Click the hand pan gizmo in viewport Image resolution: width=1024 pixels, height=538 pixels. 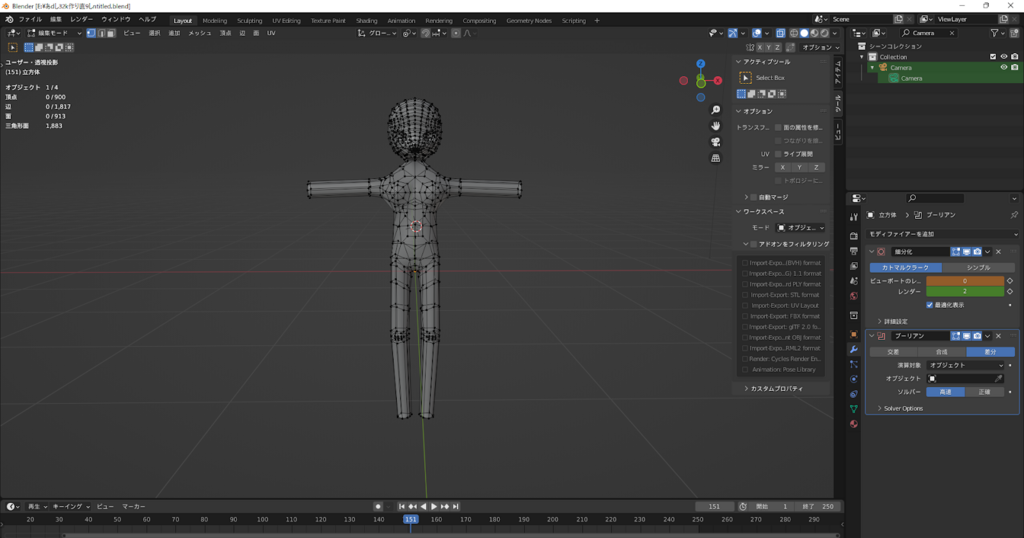tap(716, 126)
